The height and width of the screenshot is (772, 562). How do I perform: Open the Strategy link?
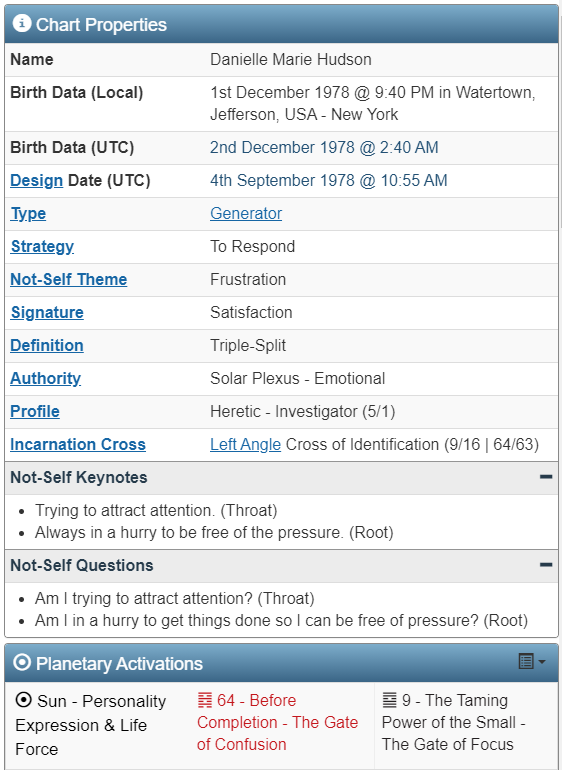(x=42, y=247)
